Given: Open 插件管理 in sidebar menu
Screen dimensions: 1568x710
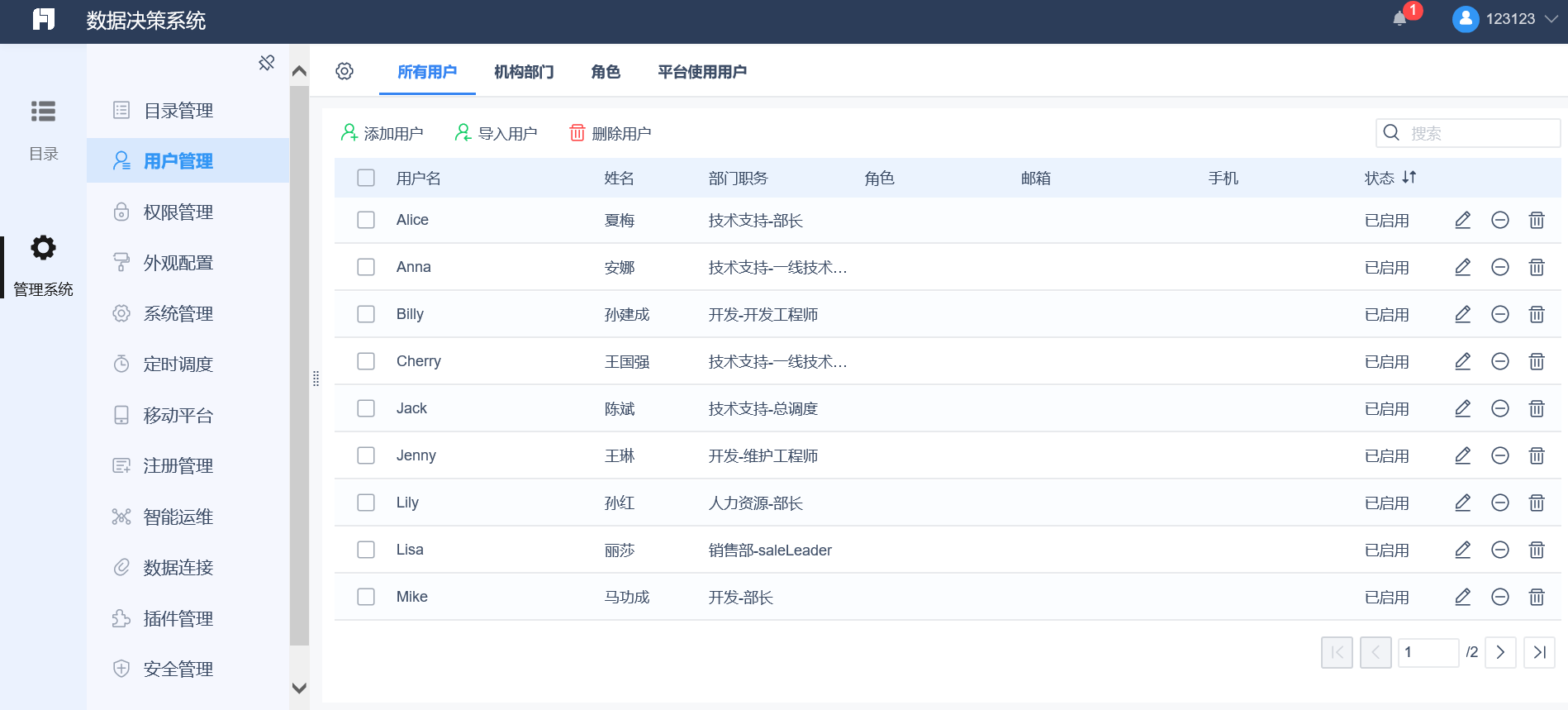Looking at the screenshot, I should (188, 618).
